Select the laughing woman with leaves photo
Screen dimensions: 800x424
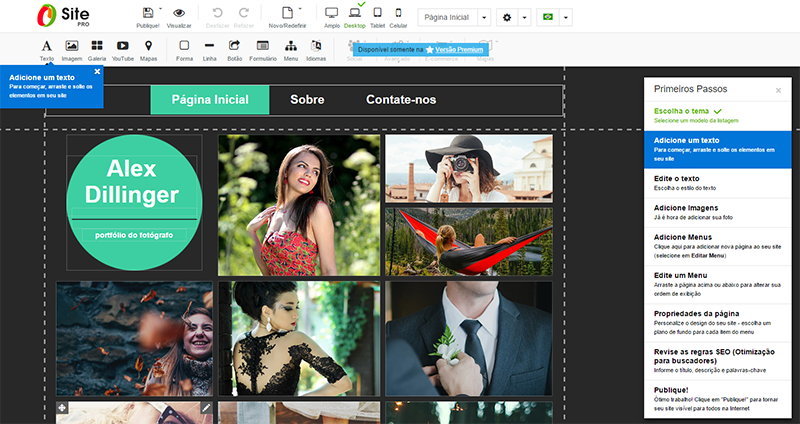pos(134,339)
